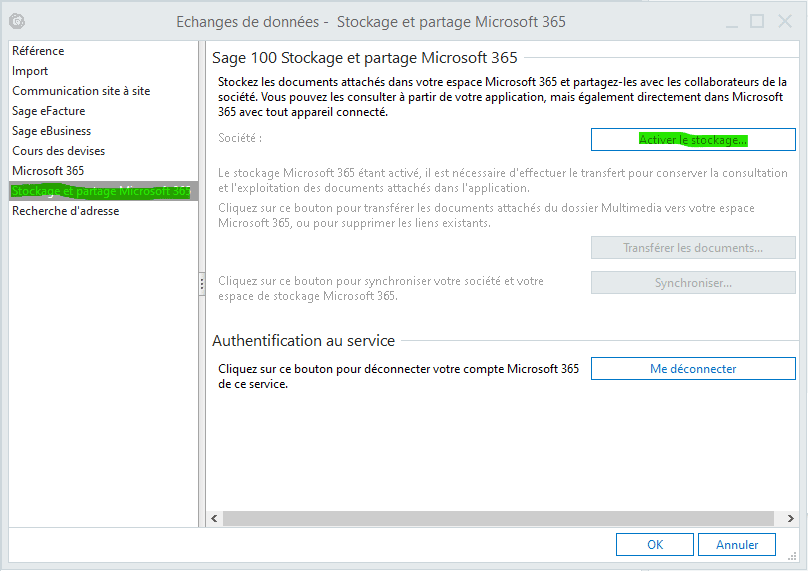Maximize the Echanges de données window
The image size is (808, 571).
(x=757, y=21)
